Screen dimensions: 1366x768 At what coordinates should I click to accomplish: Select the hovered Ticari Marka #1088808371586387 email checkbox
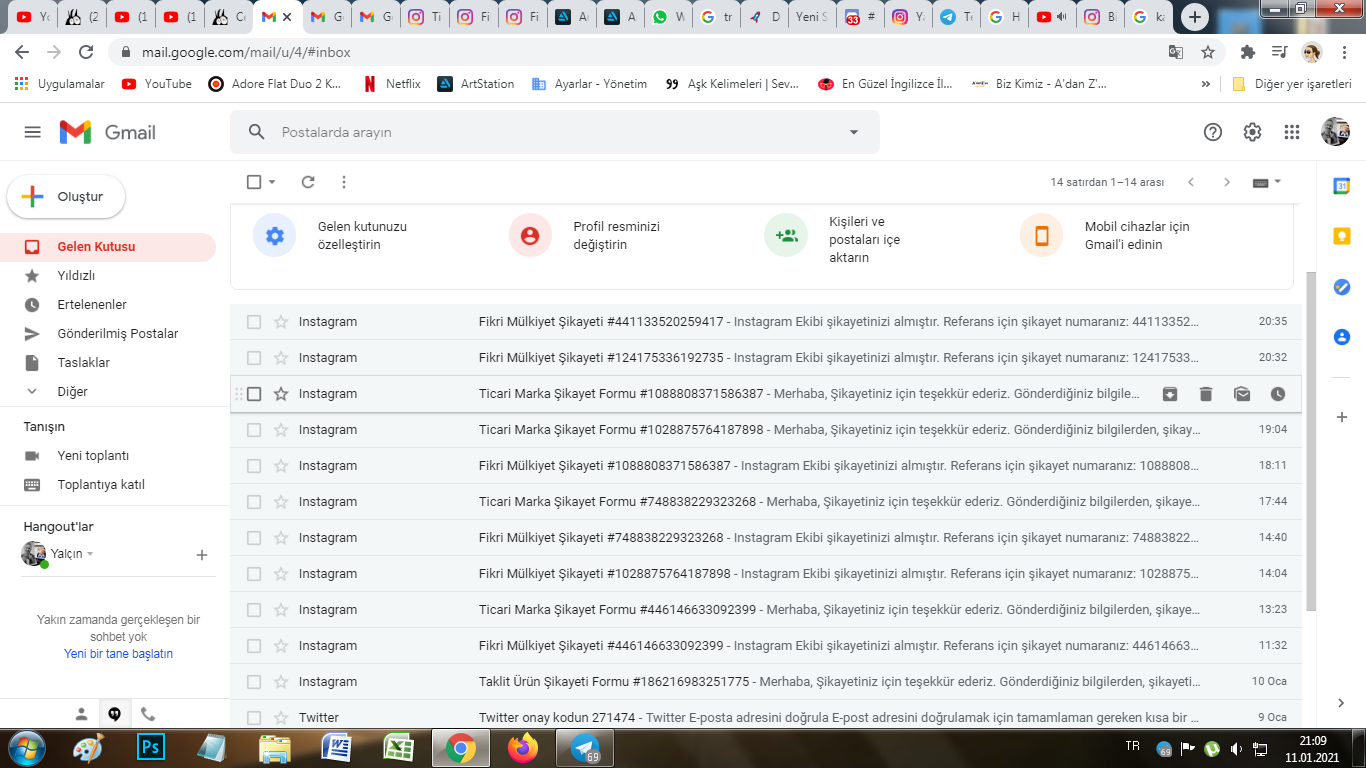[x=254, y=394]
